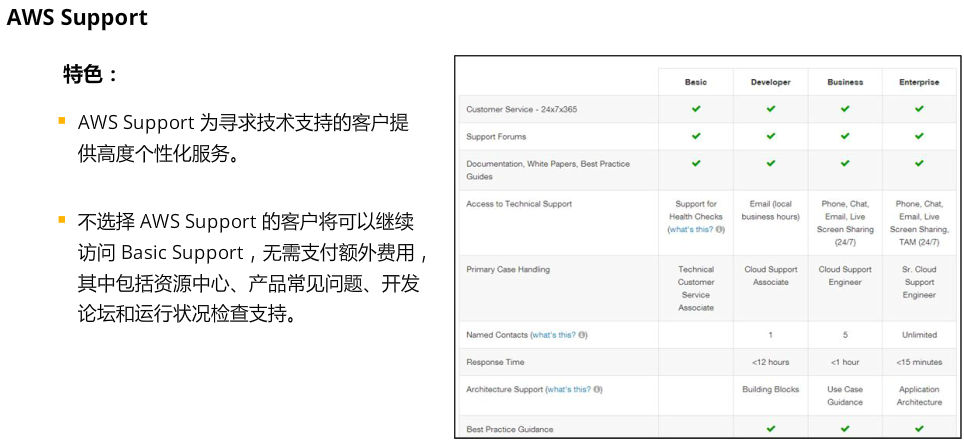
Task: Click the Response Time row label
Action: pos(495,362)
